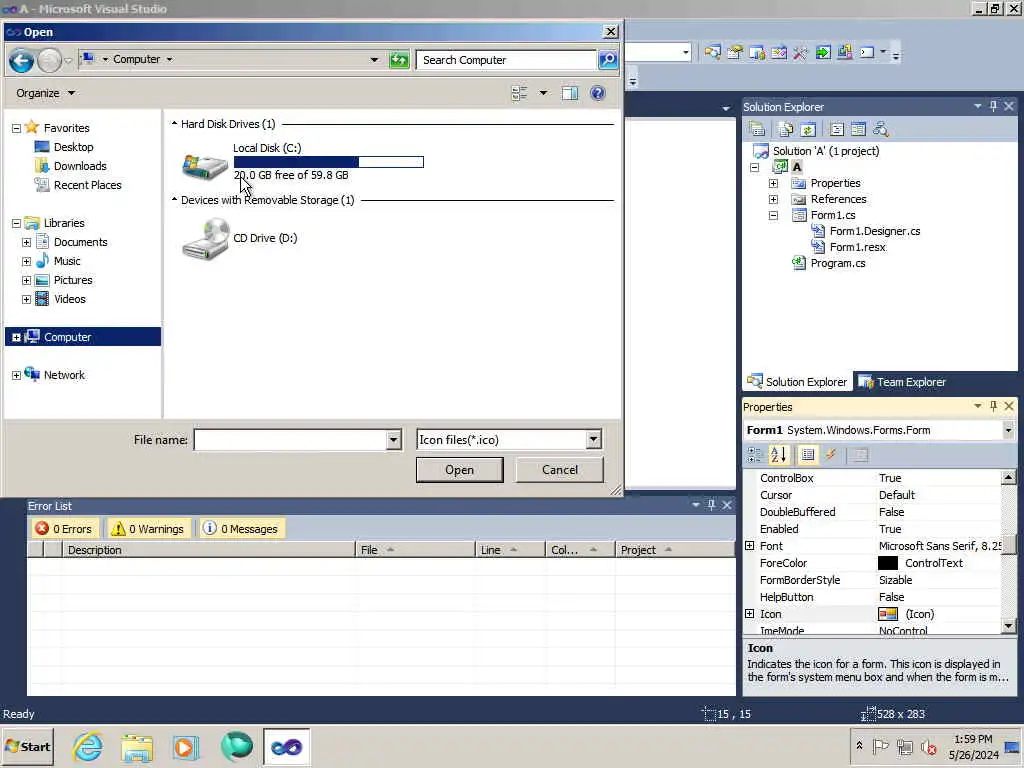
Task: Click View Designer in Solution Explorer toolbar
Action: coord(859,129)
